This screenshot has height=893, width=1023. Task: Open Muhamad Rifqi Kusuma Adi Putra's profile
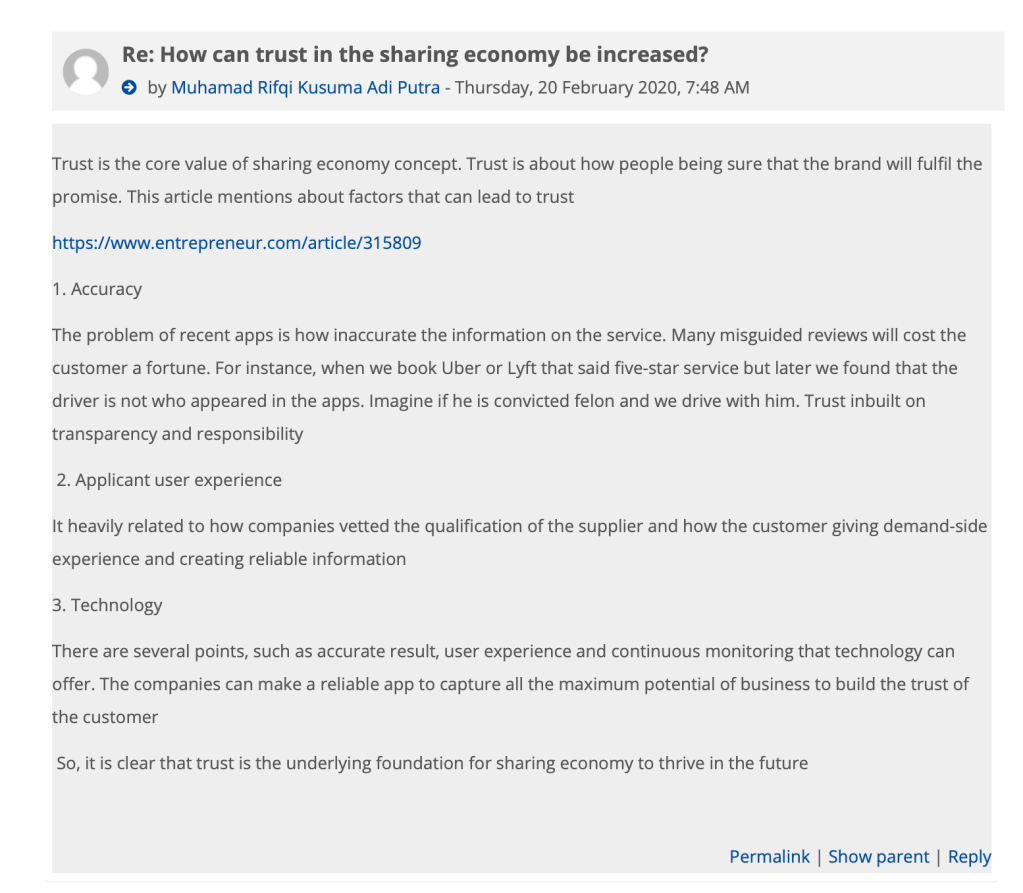[x=305, y=87]
